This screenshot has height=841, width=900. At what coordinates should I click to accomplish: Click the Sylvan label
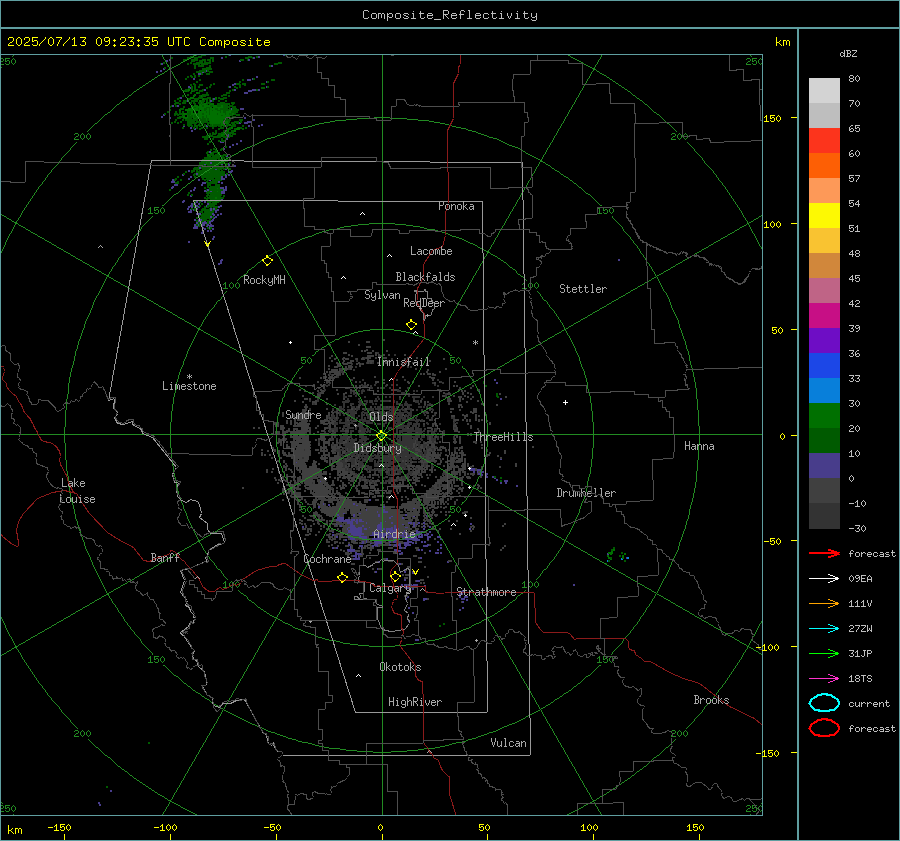[382, 295]
